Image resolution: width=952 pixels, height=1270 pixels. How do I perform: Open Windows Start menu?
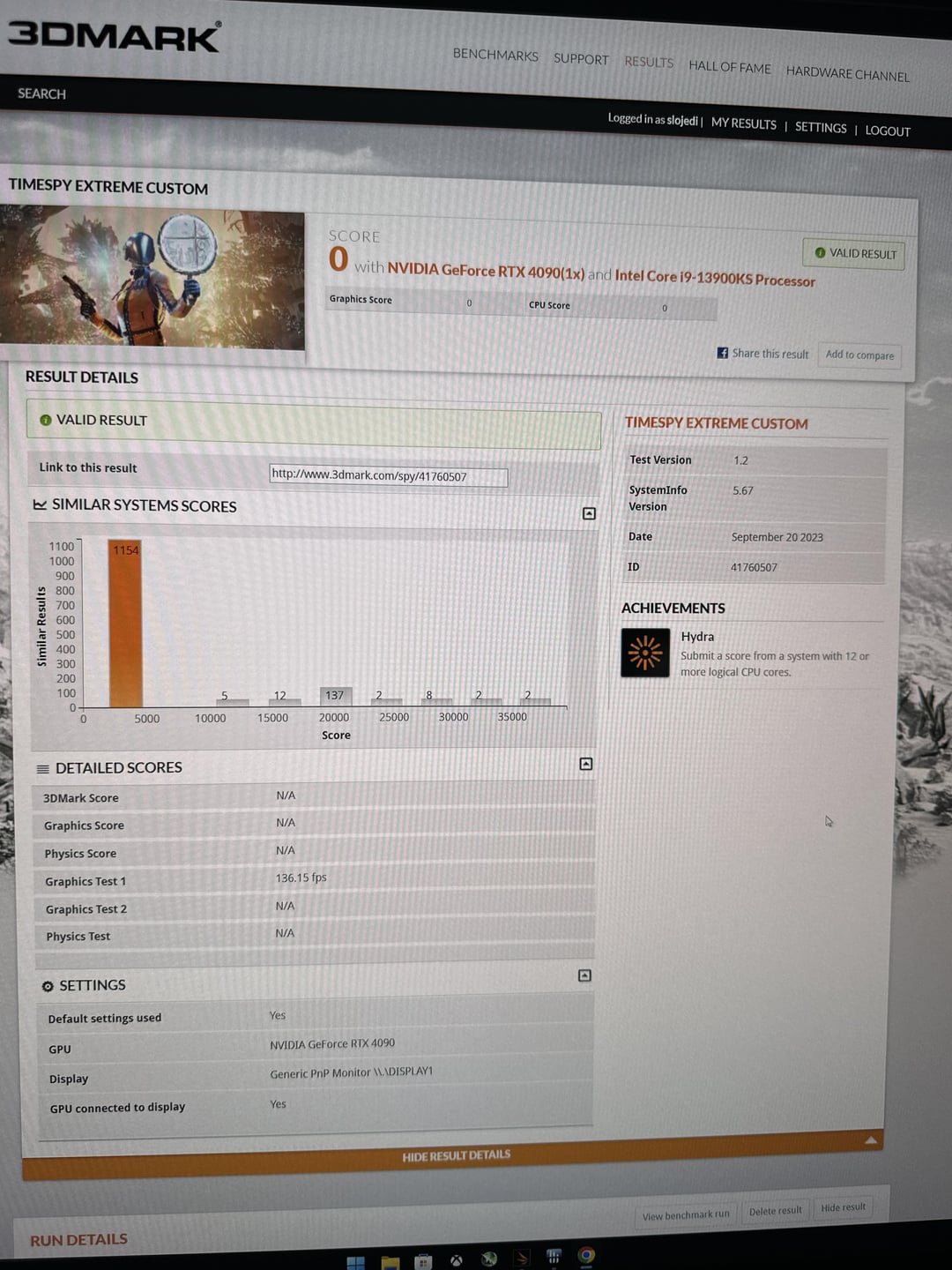pos(356,1262)
